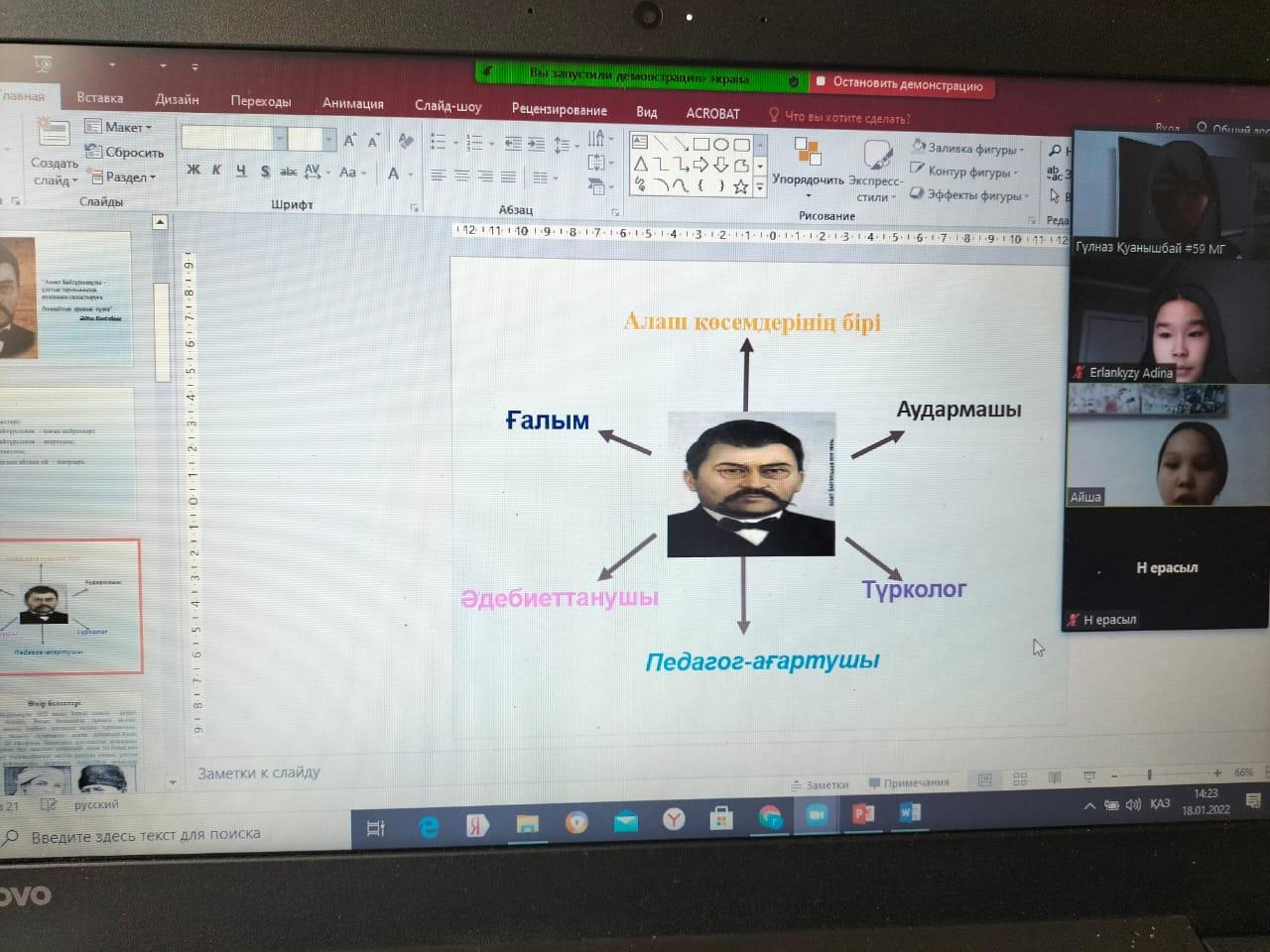Toggle italic formatting (К)
1270x952 pixels.
pos(216,171)
